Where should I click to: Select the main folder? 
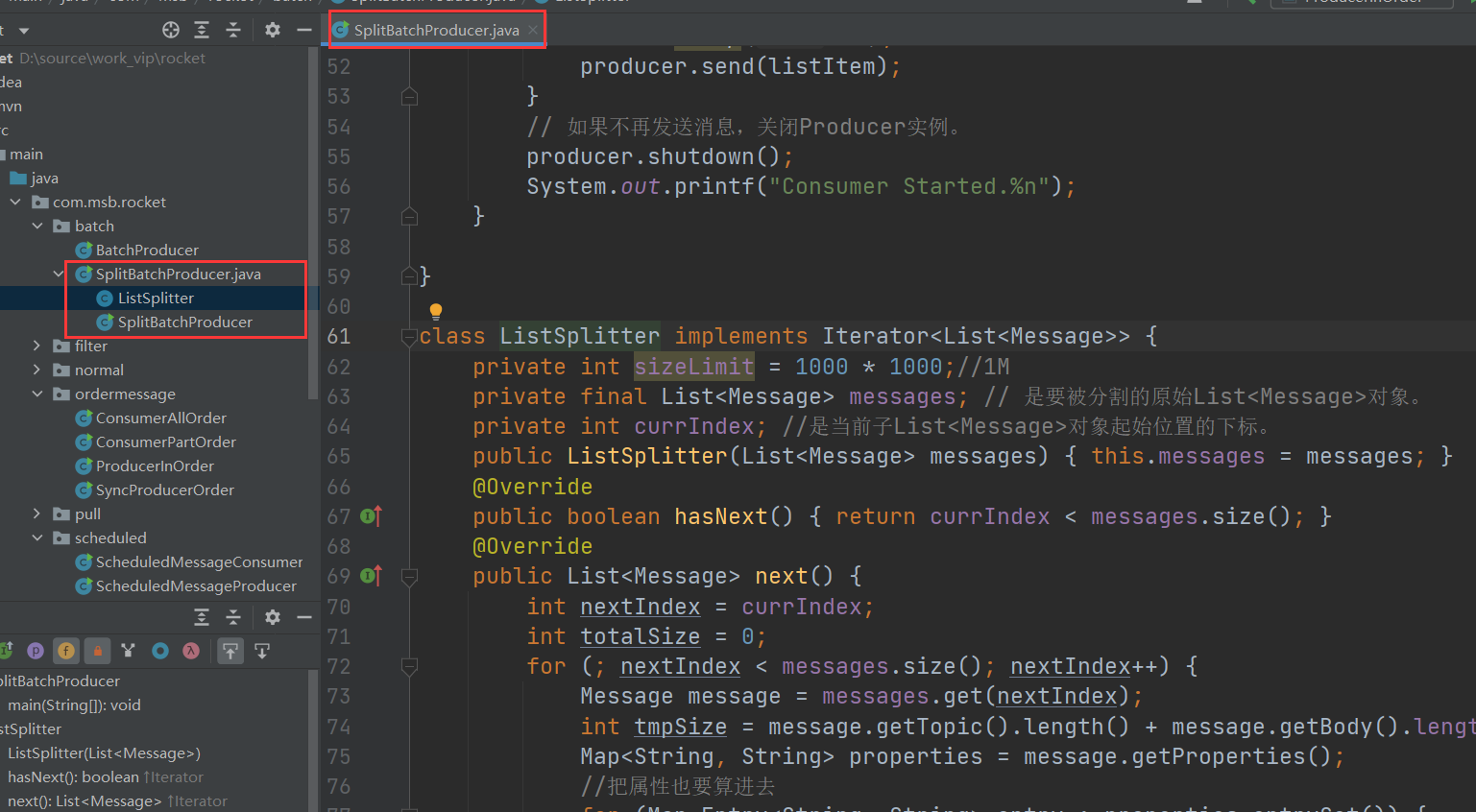(26, 154)
